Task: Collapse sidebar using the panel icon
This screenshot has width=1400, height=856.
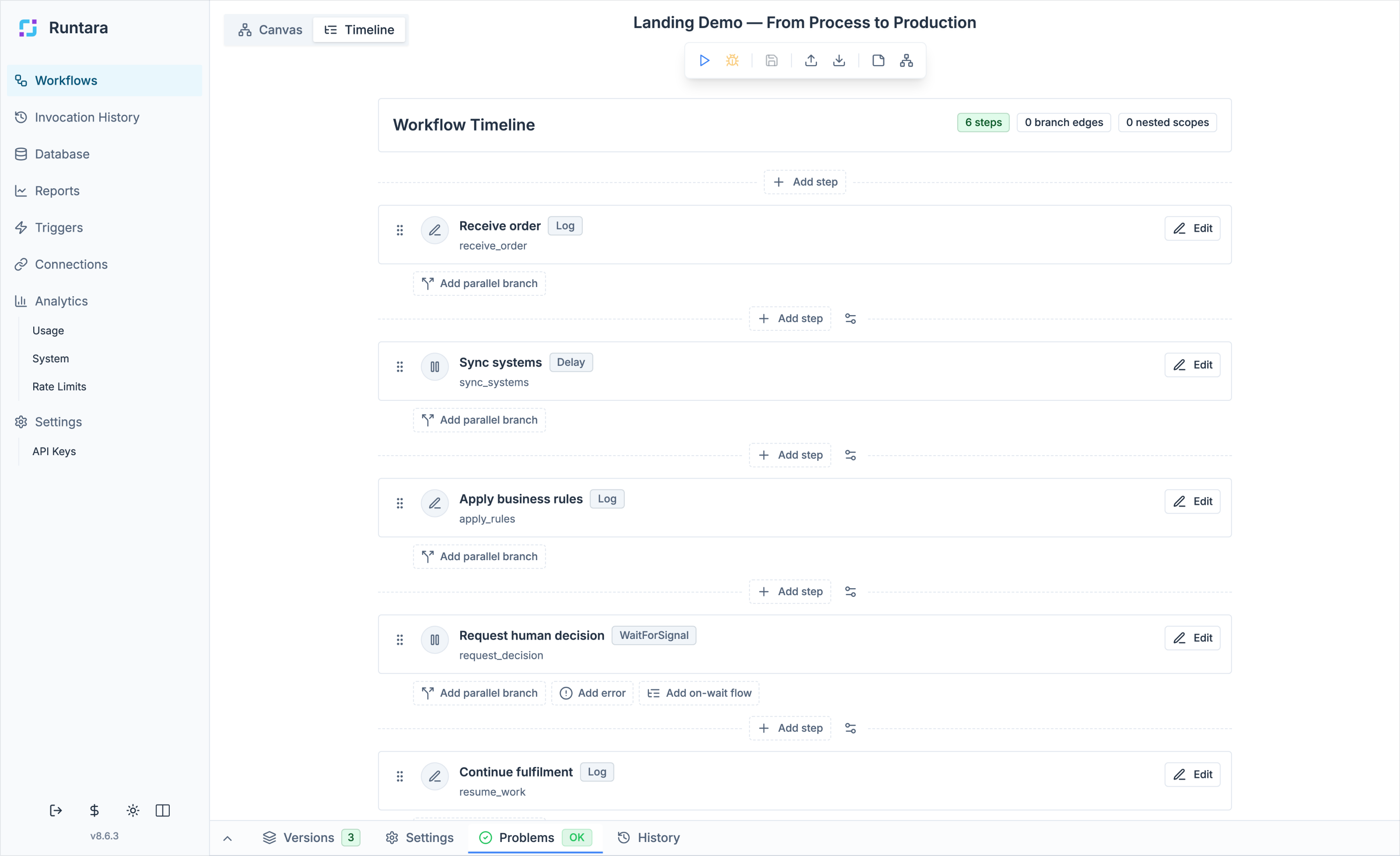Action: point(163,810)
